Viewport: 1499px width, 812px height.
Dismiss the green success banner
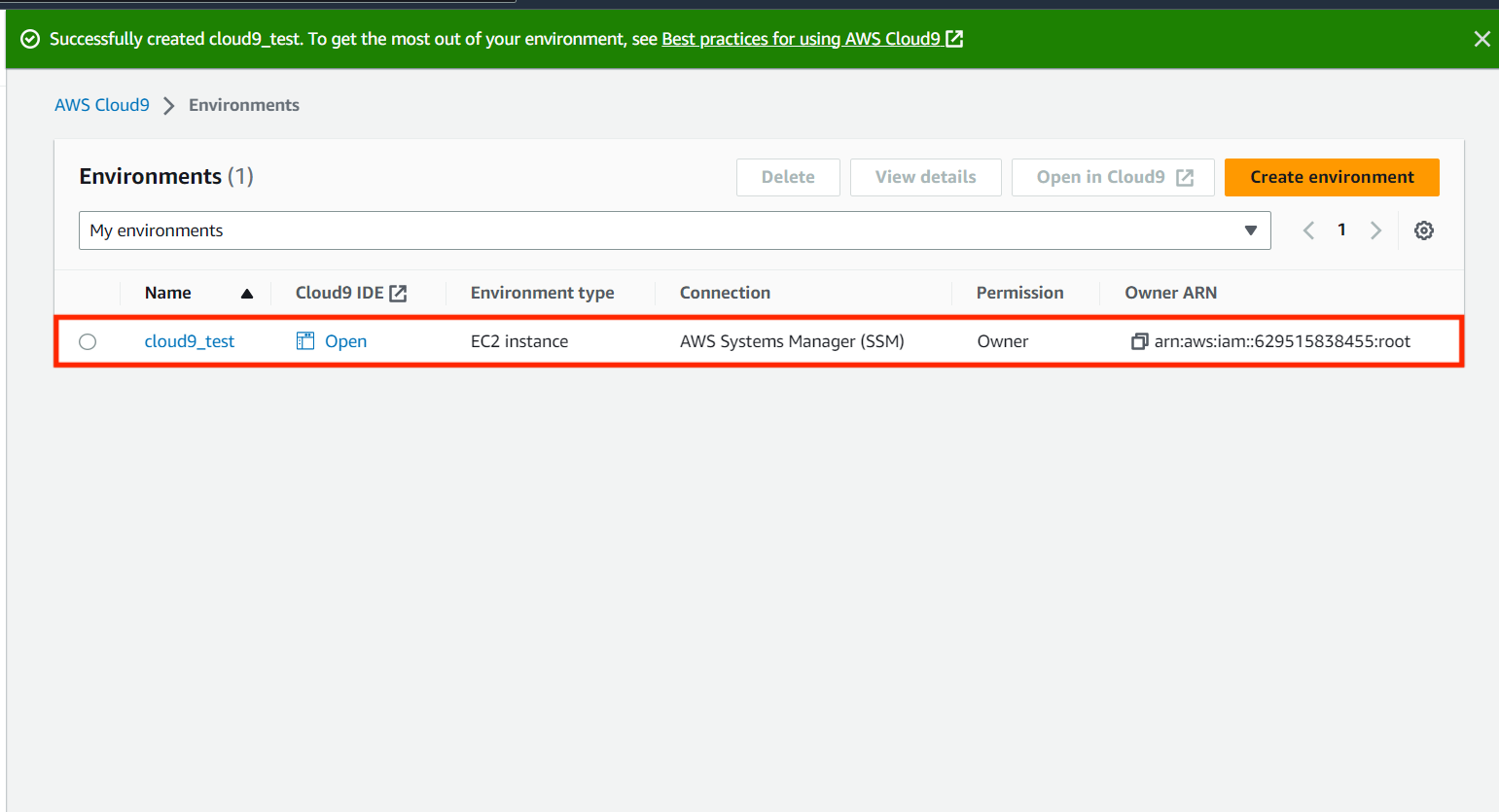1481,39
